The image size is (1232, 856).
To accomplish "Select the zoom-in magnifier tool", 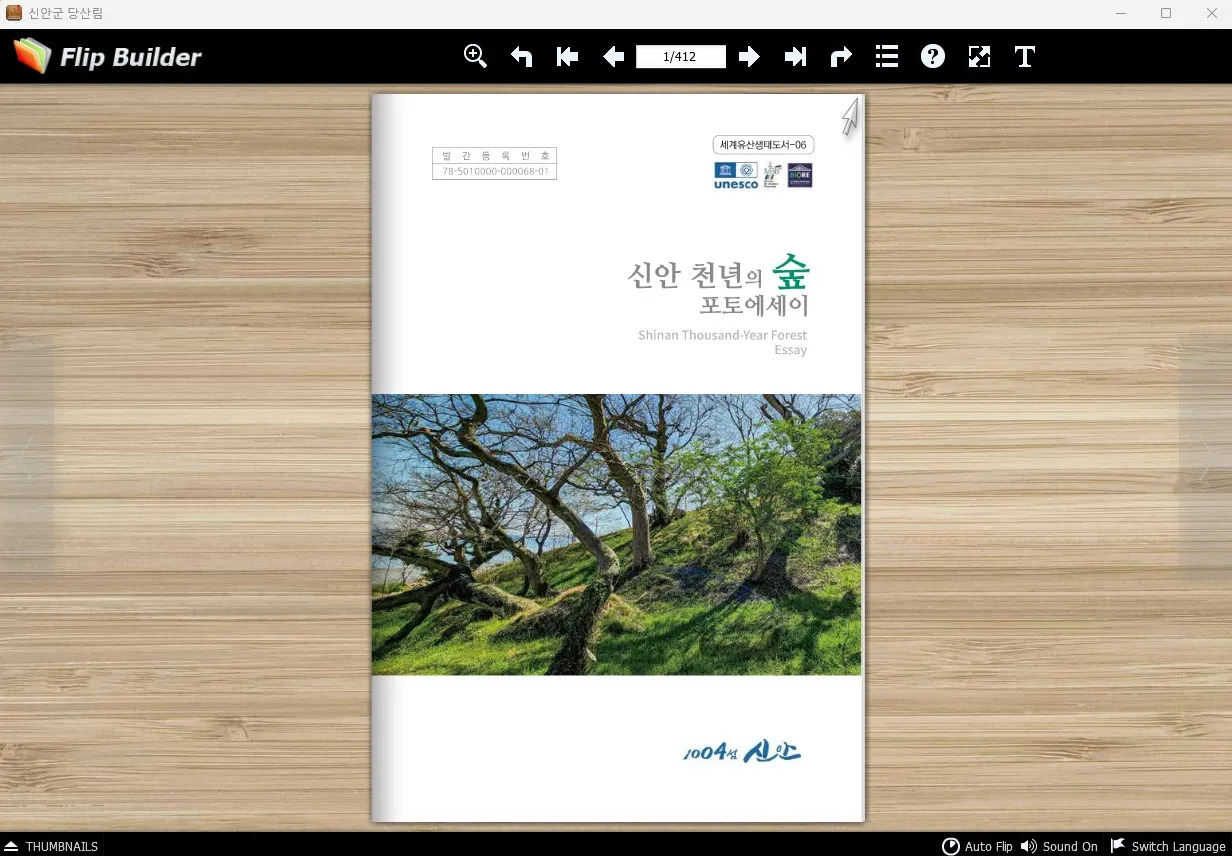I will pos(475,56).
